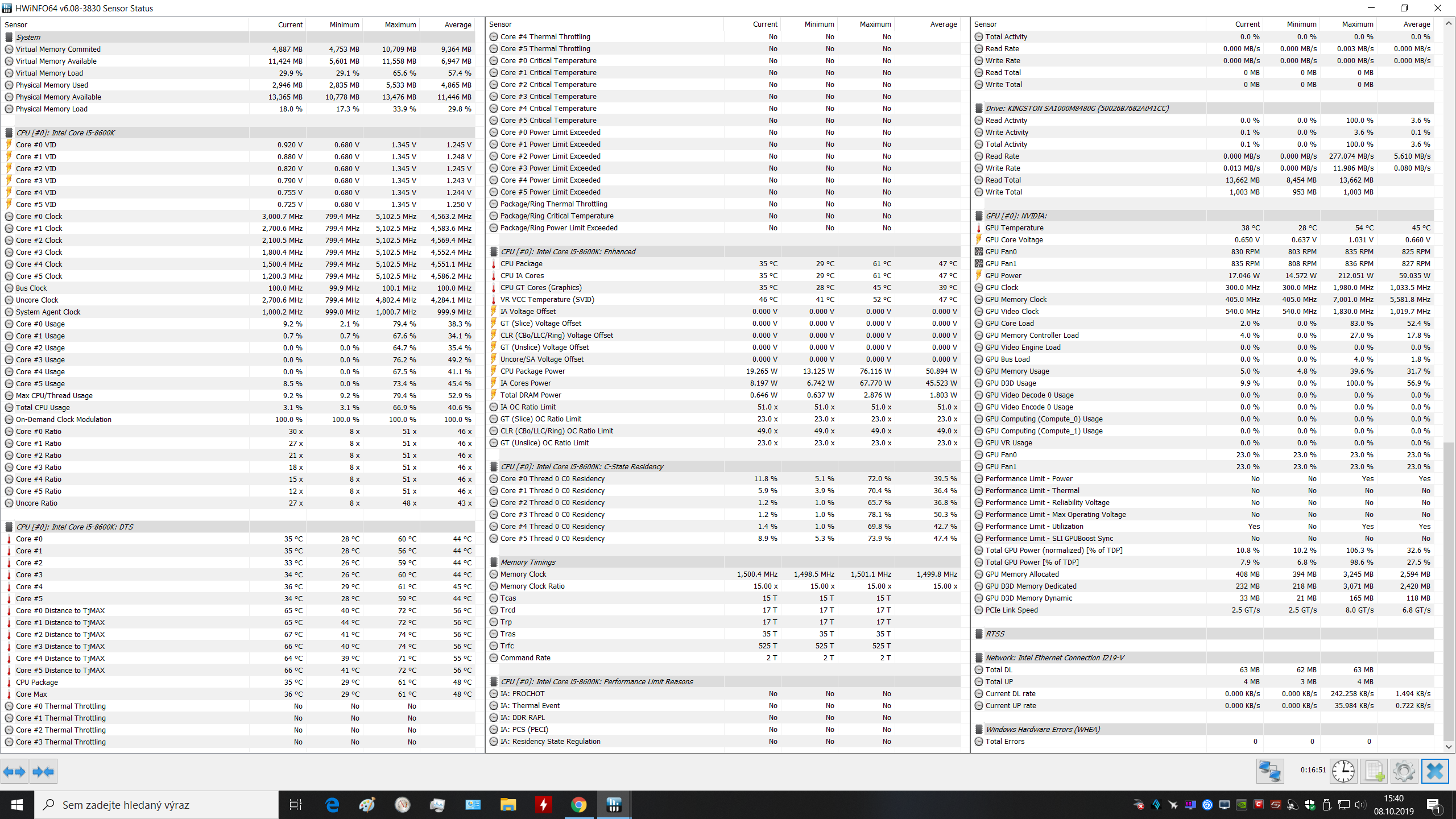Click the NVIDIA tray icon
The height and width of the screenshot is (819, 1456).
(x=1242, y=805)
